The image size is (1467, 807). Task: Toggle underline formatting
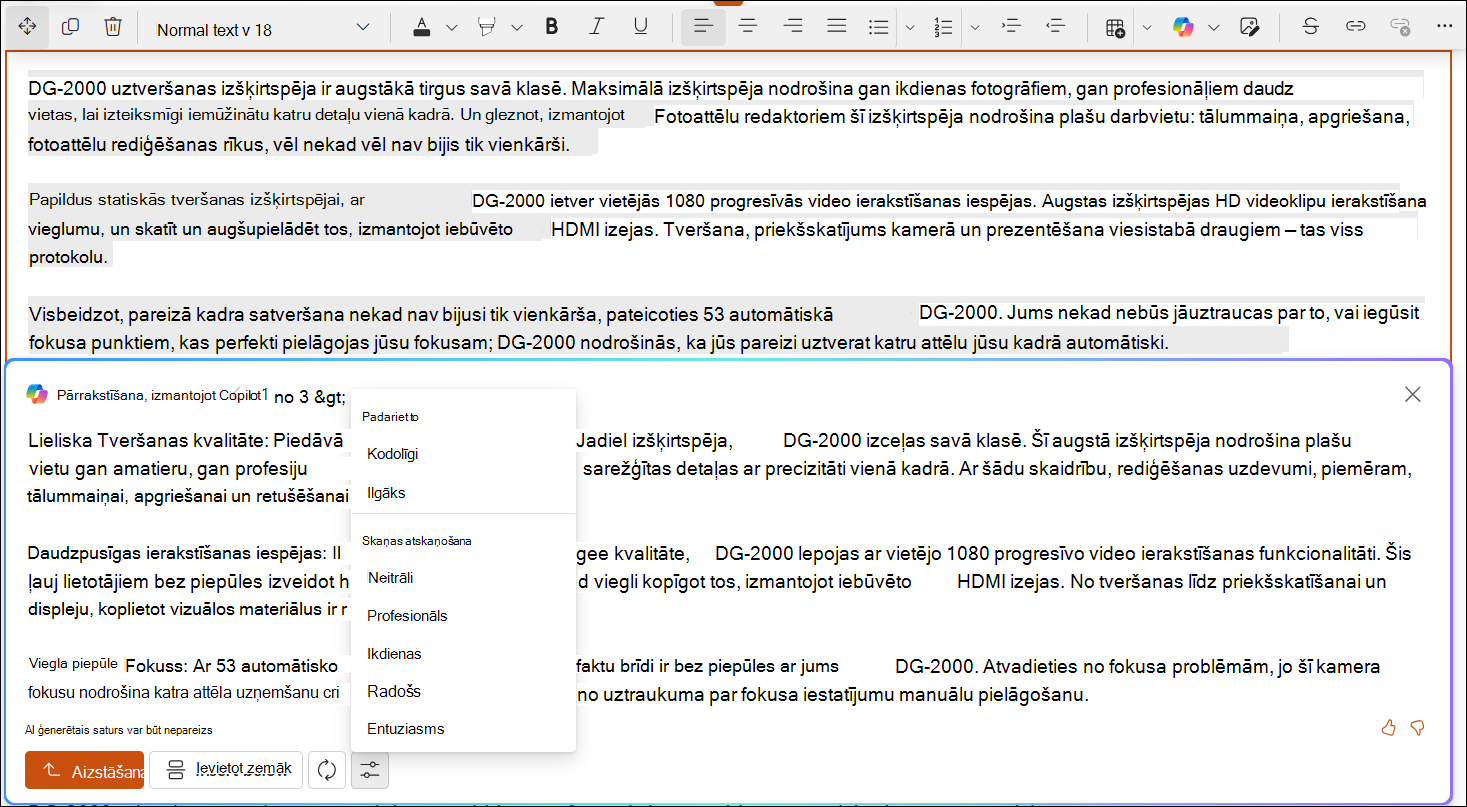point(641,27)
